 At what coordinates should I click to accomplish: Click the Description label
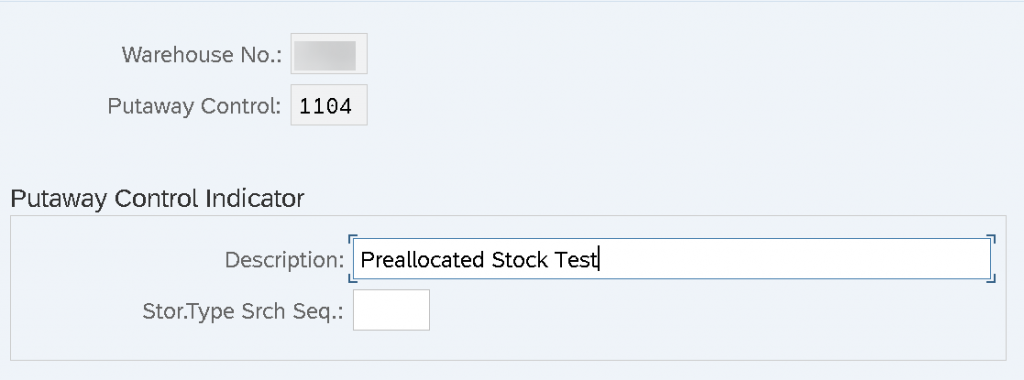click(285, 260)
